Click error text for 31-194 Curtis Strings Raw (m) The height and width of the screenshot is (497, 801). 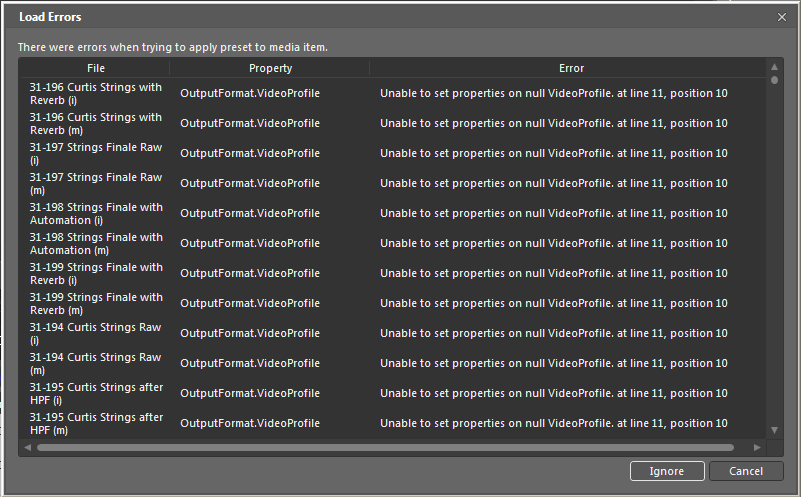pyautogui.click(x=553, y=364)
